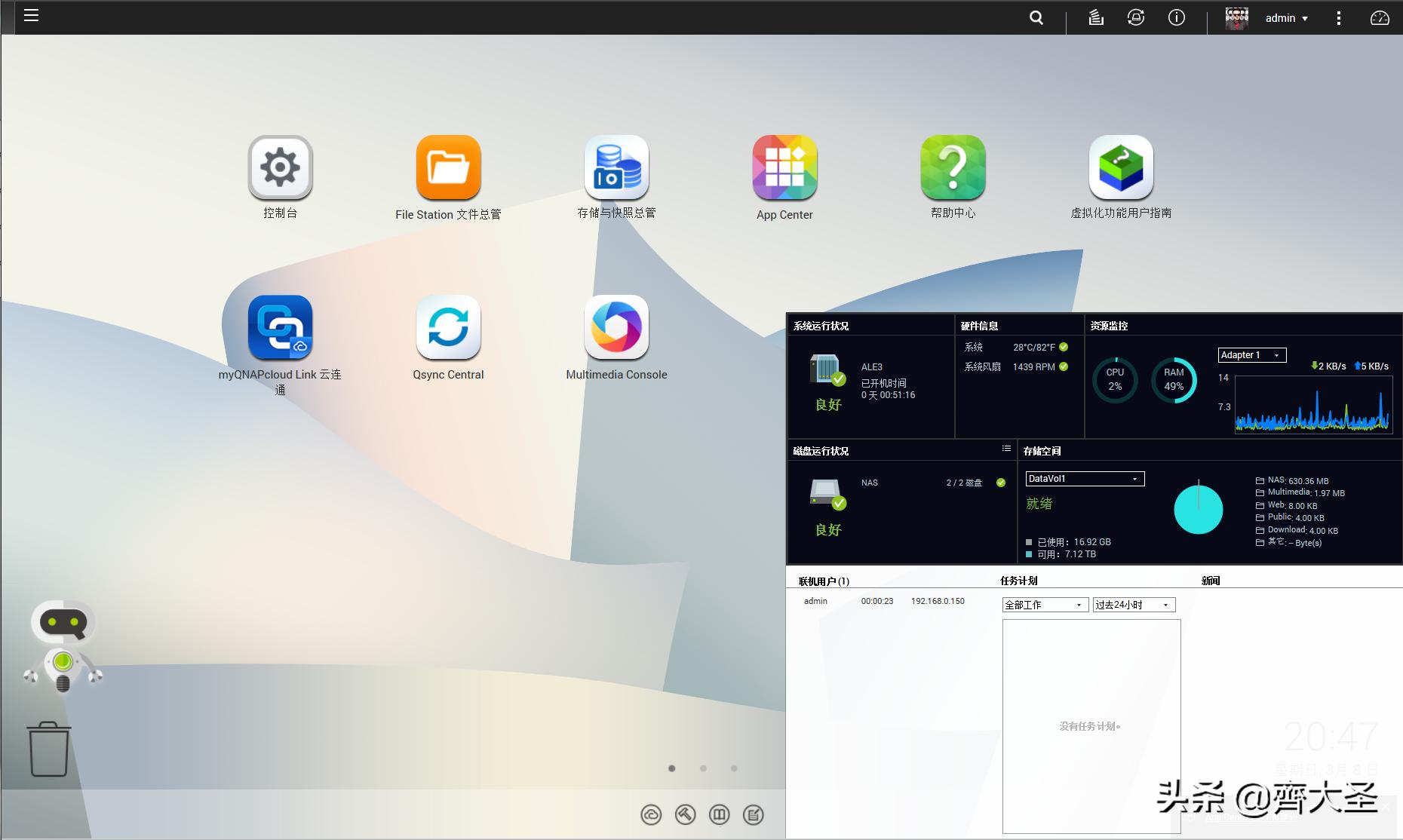Open the 帮助中心 help center

(x=953, y=167)
